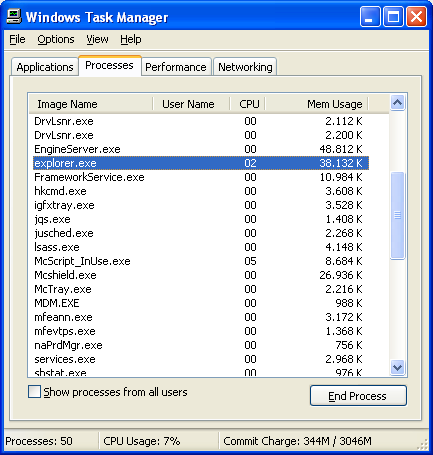The width and height of the screenshot is (433, 455).
Task: Click the 48.812 K memory value
Action: pos(341,149)
